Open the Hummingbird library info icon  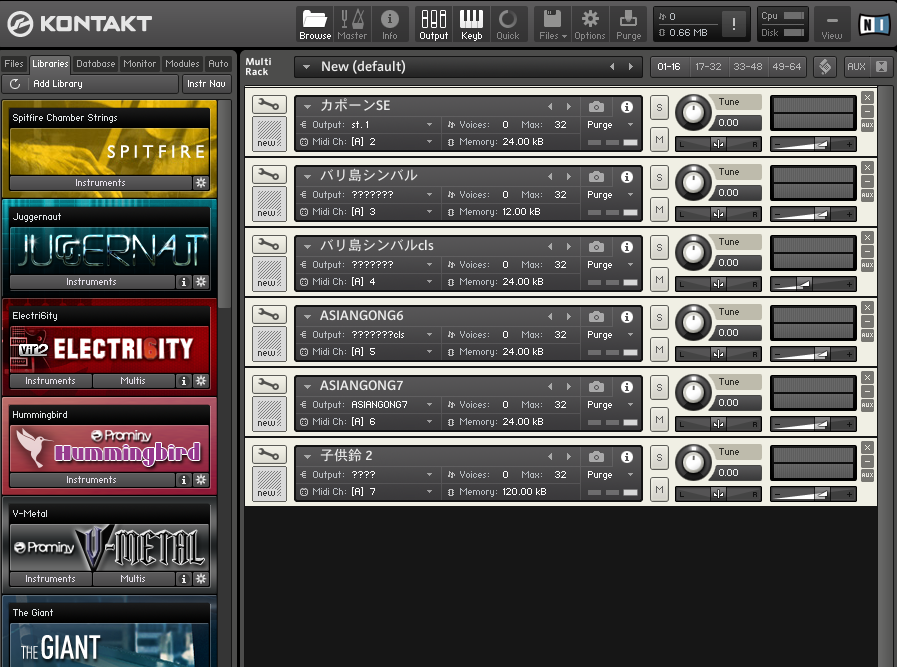[x=184, y=479]
